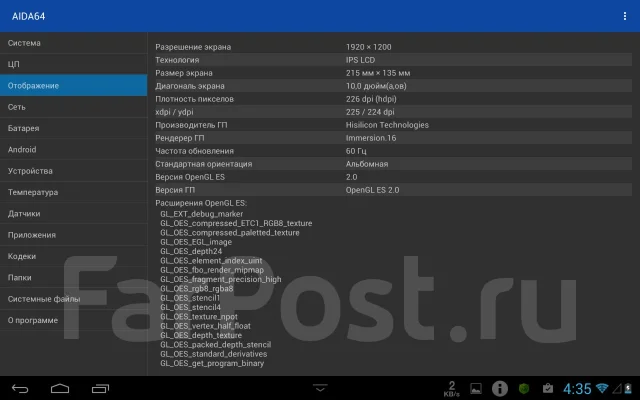Open the recent apps overview
The height and width of the screenshot is (400, 640).
100,389
